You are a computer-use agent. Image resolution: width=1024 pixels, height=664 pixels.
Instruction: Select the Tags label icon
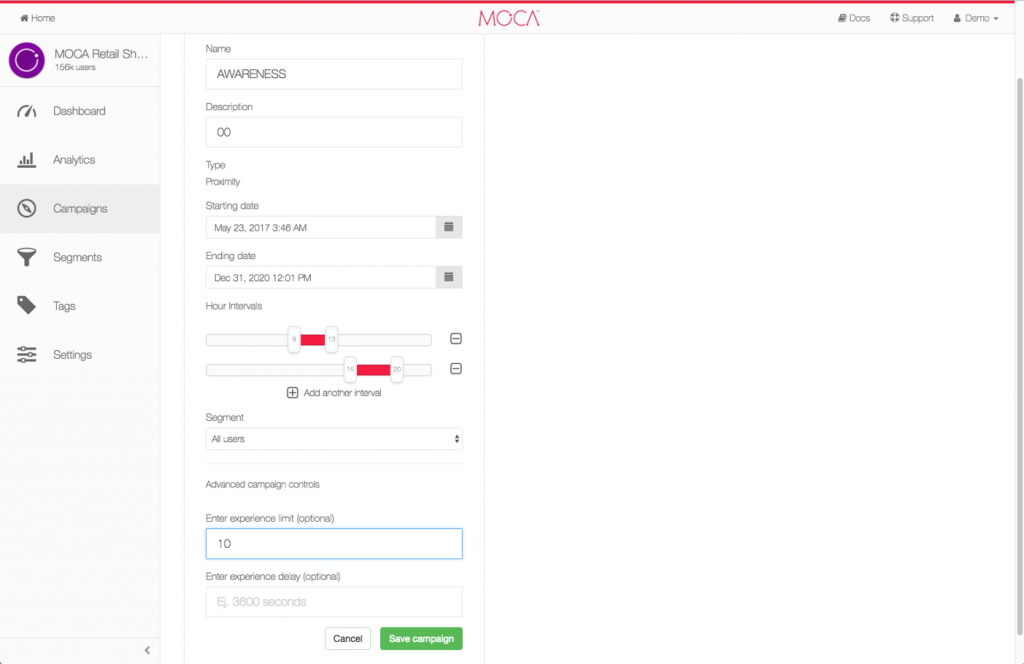click(26, 306)
